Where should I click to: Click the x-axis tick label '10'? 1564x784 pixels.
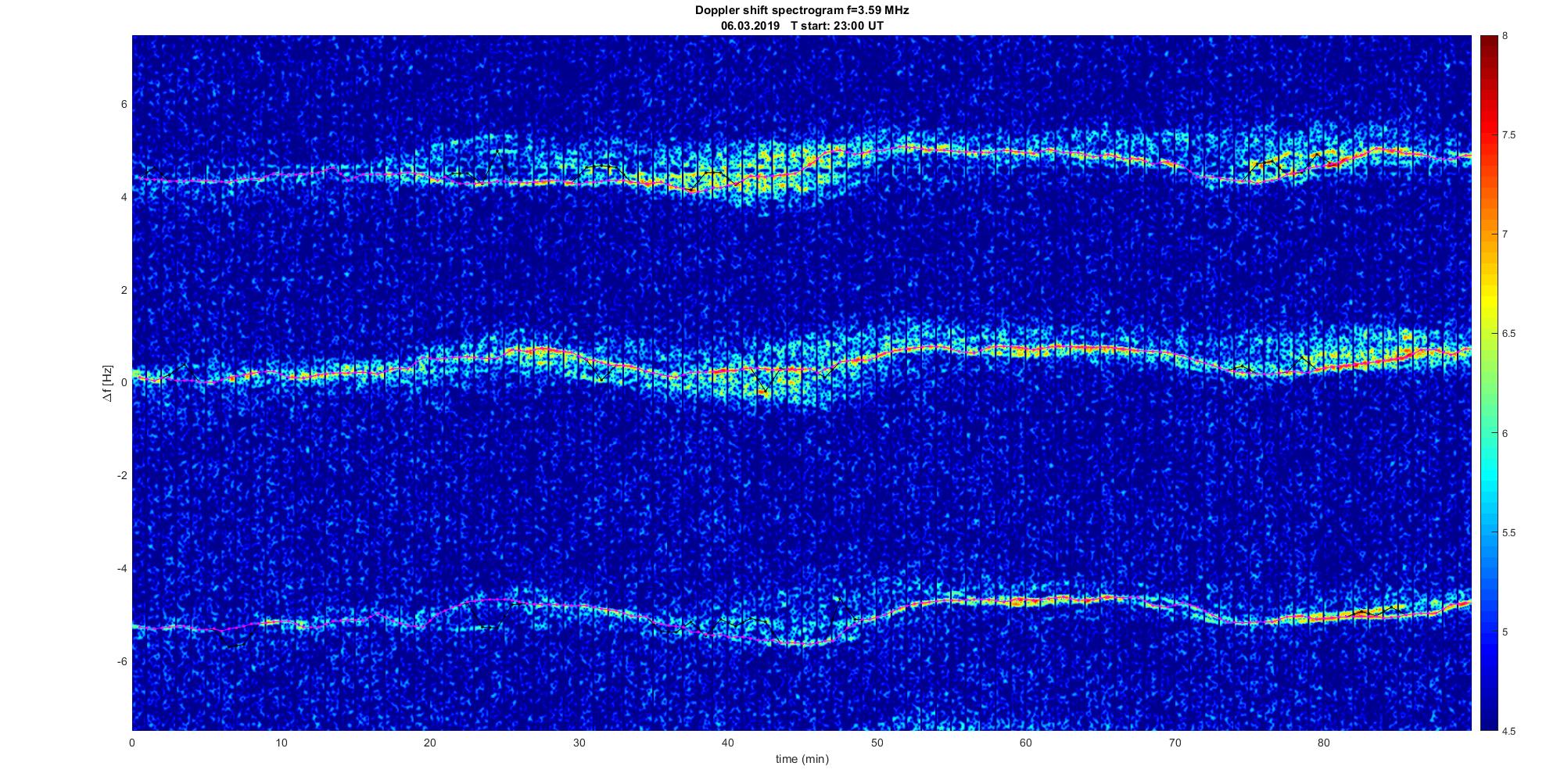coord(281,743)
